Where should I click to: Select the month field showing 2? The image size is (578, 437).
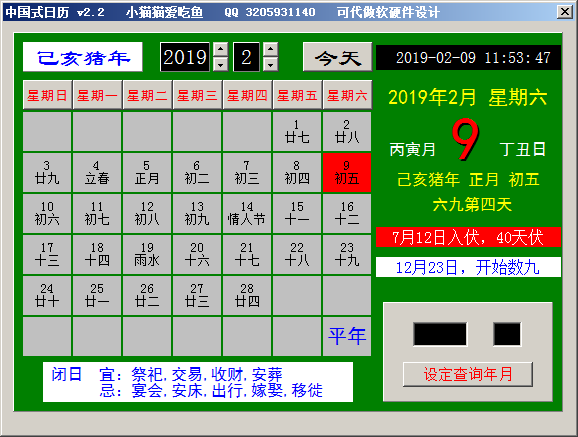(x=246, y=57)
